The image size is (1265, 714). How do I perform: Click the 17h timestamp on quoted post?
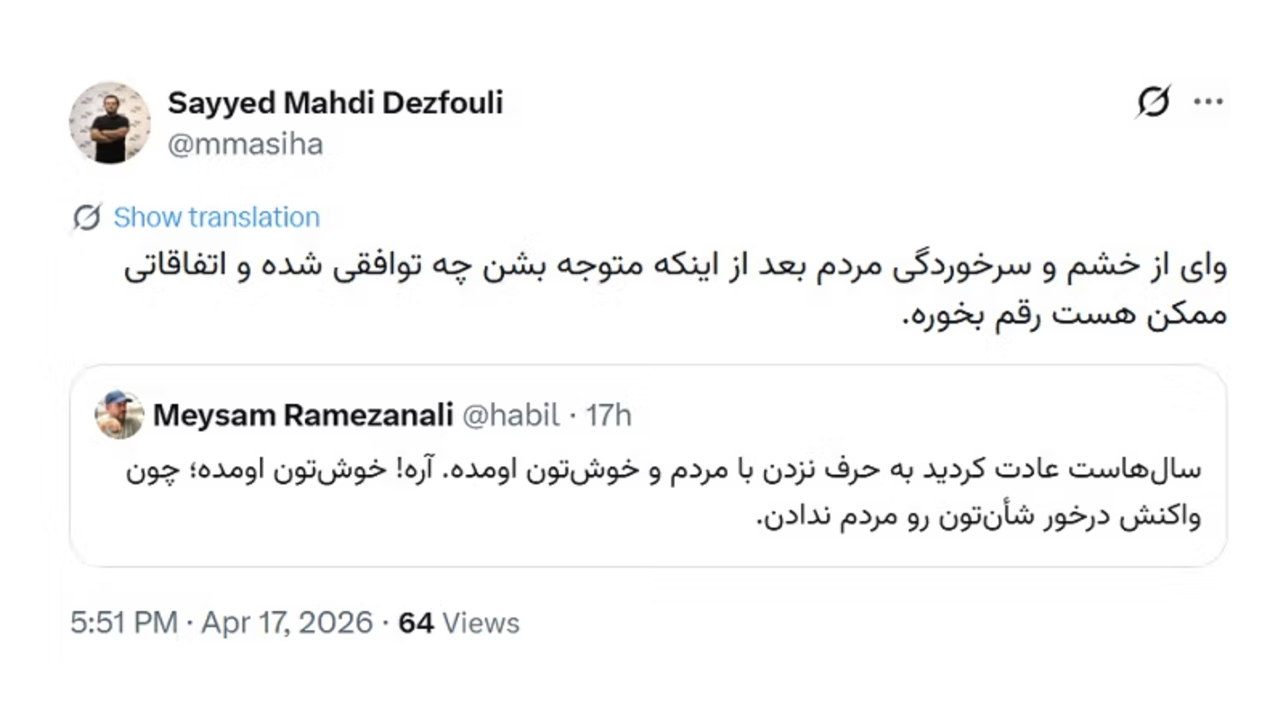(609, 415)
